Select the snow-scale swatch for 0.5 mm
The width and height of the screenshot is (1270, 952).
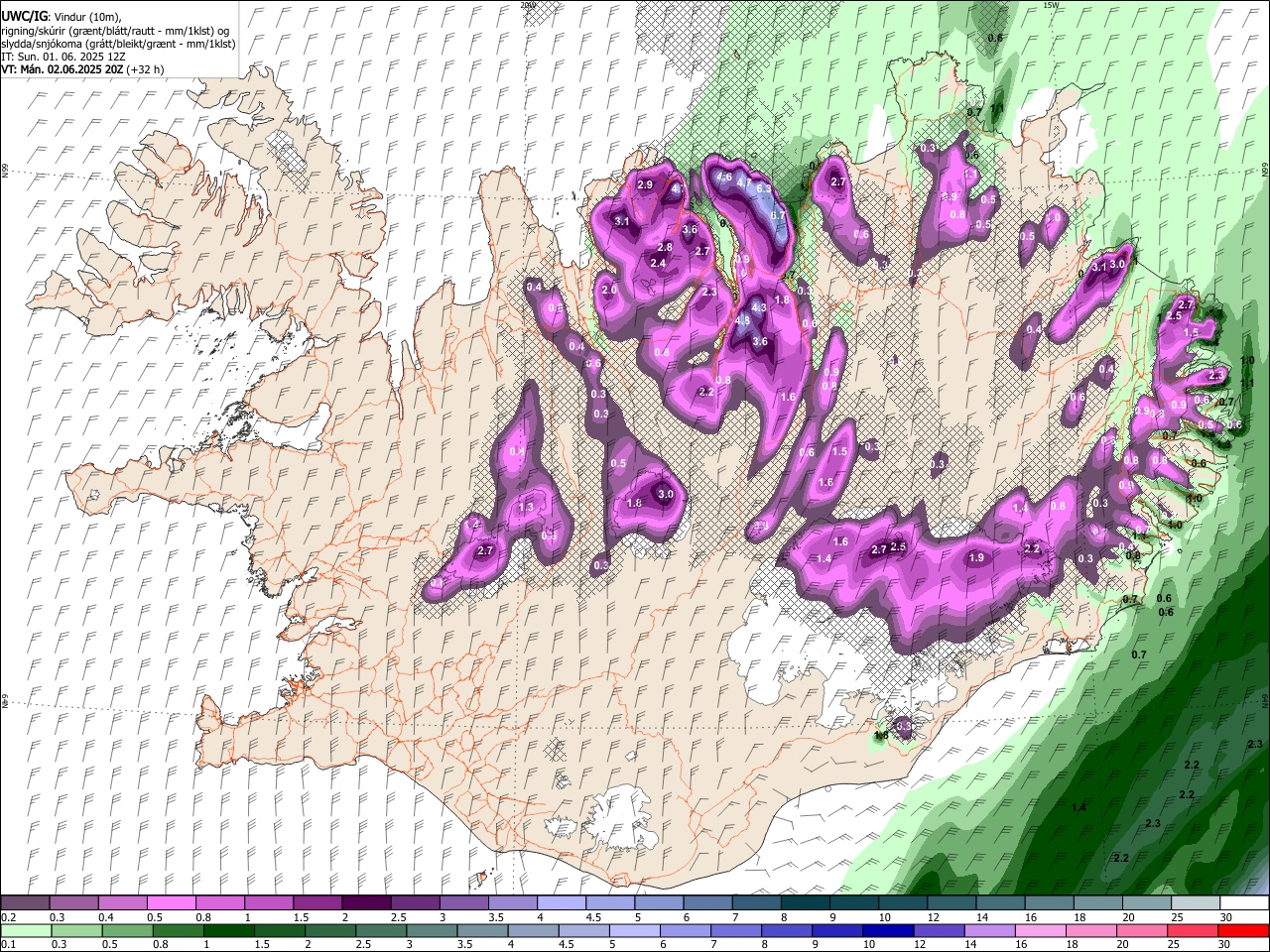click(x=172, y=902)
